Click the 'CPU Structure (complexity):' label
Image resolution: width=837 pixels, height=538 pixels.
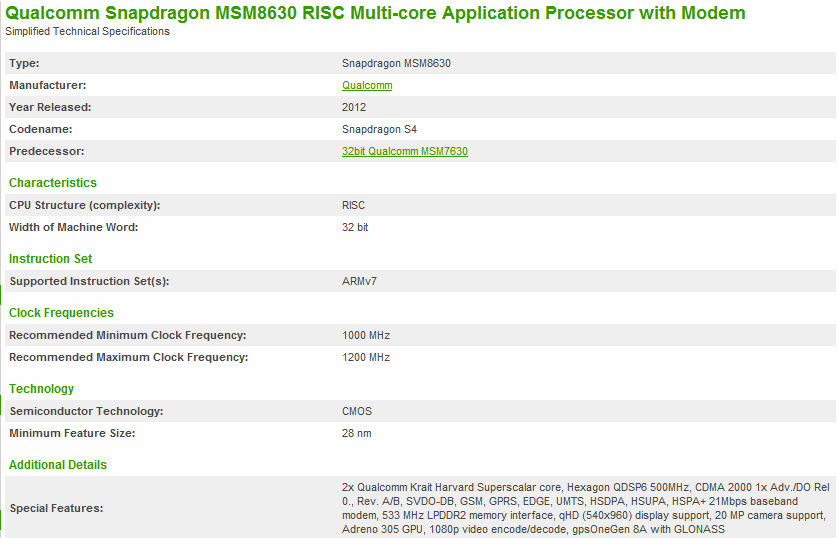(84, 205)
